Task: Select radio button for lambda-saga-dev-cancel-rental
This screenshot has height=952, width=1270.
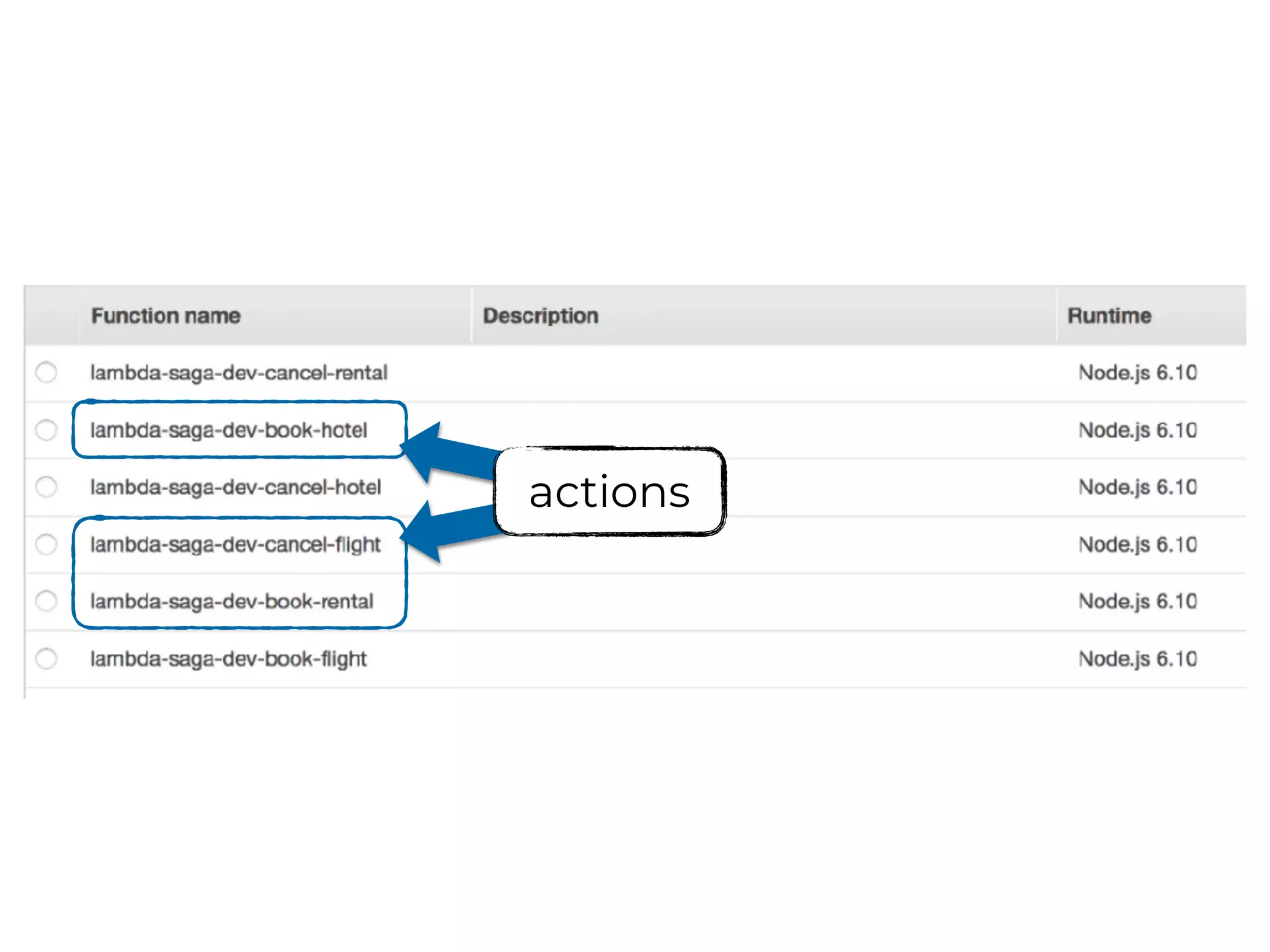Action: [46, 372]
